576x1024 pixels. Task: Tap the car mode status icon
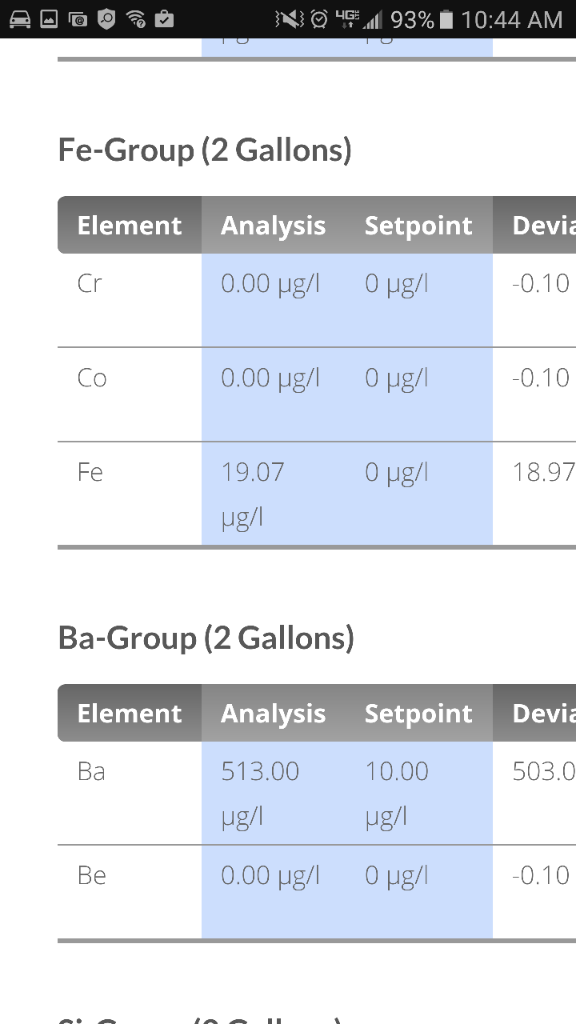[20, 19]
